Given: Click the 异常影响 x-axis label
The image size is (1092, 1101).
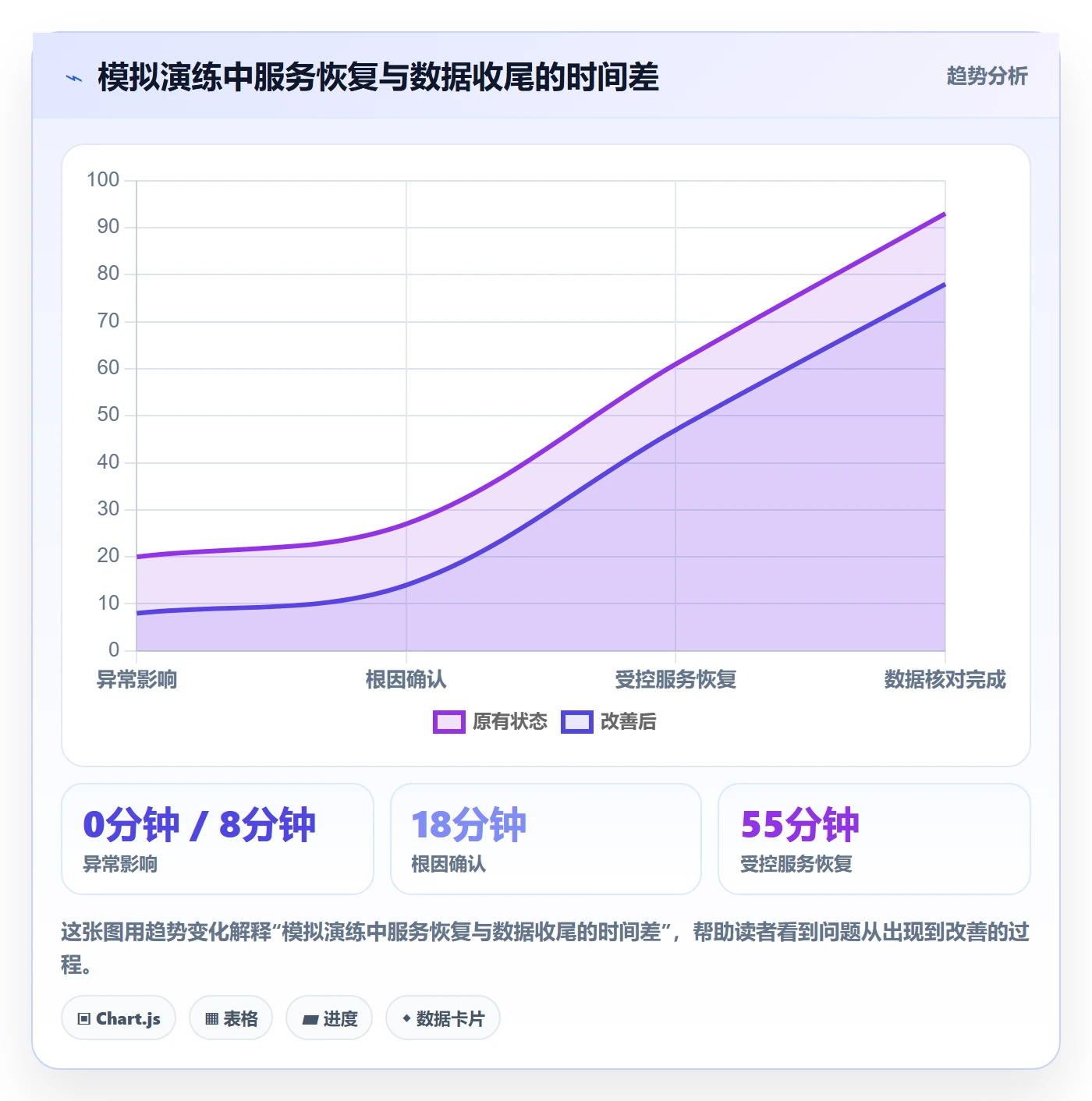Looking at the screenshot, I should (136, 680).
